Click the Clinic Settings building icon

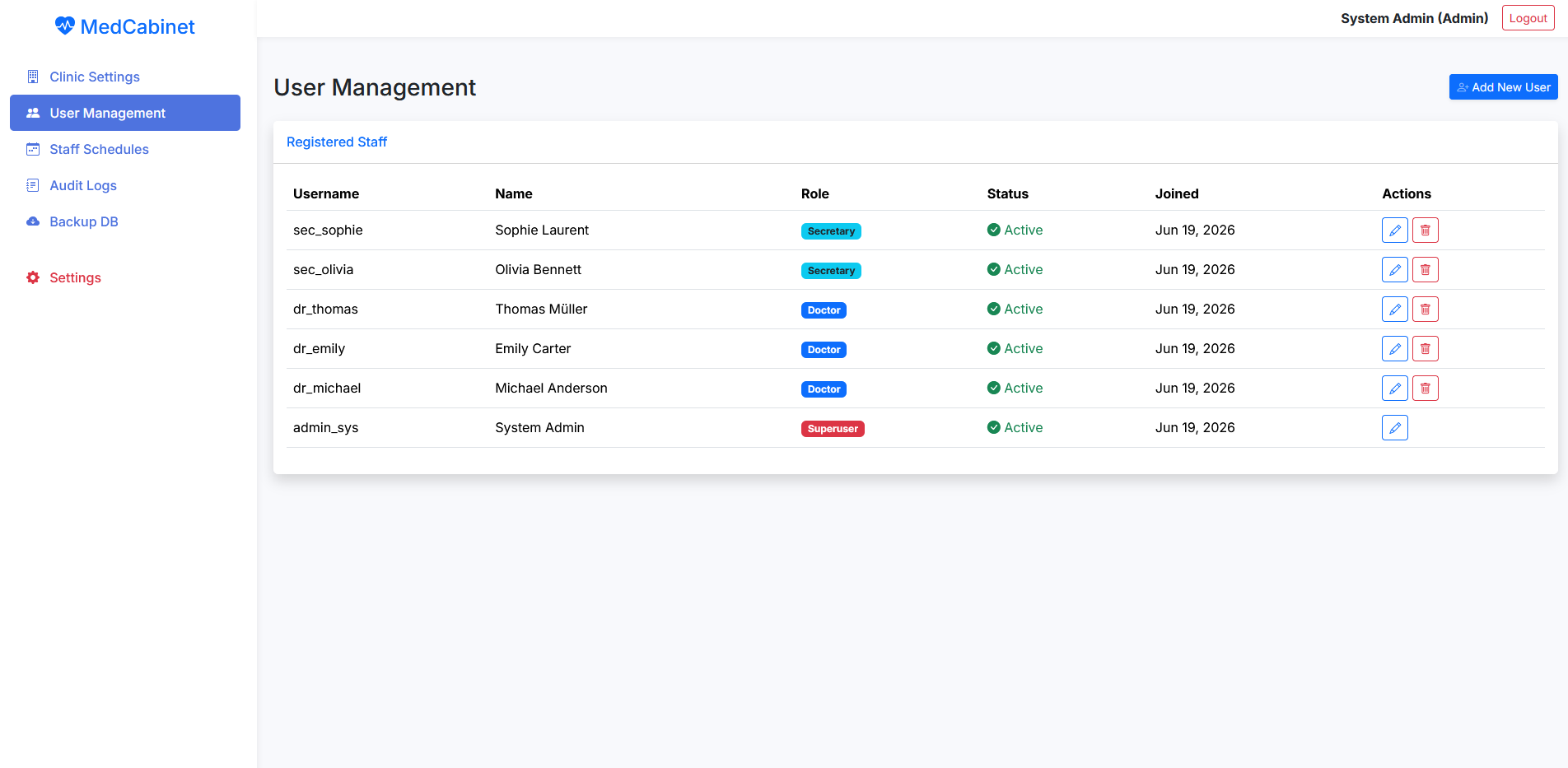(x=33, y=77)
